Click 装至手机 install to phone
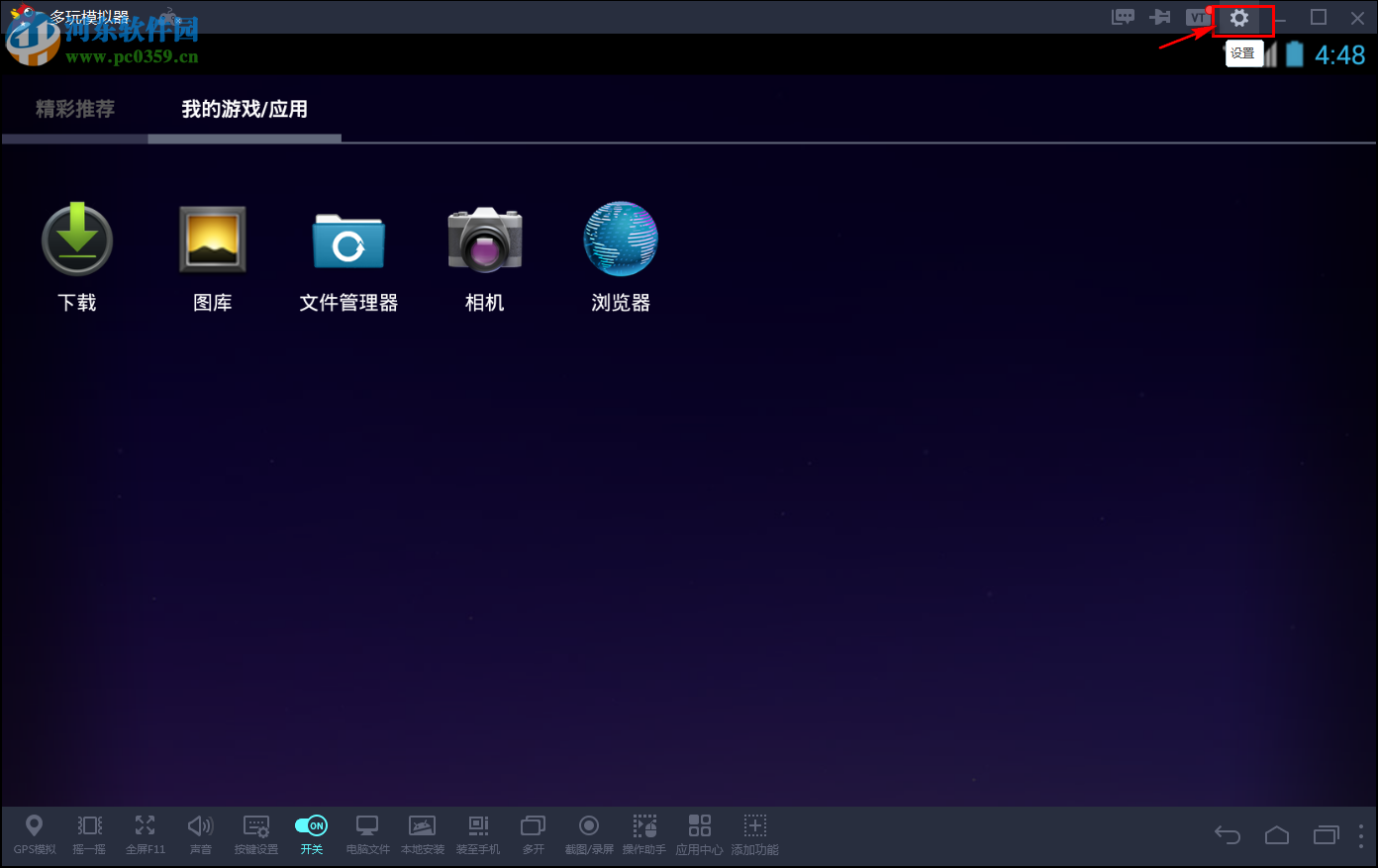 [x=478, y=834]
